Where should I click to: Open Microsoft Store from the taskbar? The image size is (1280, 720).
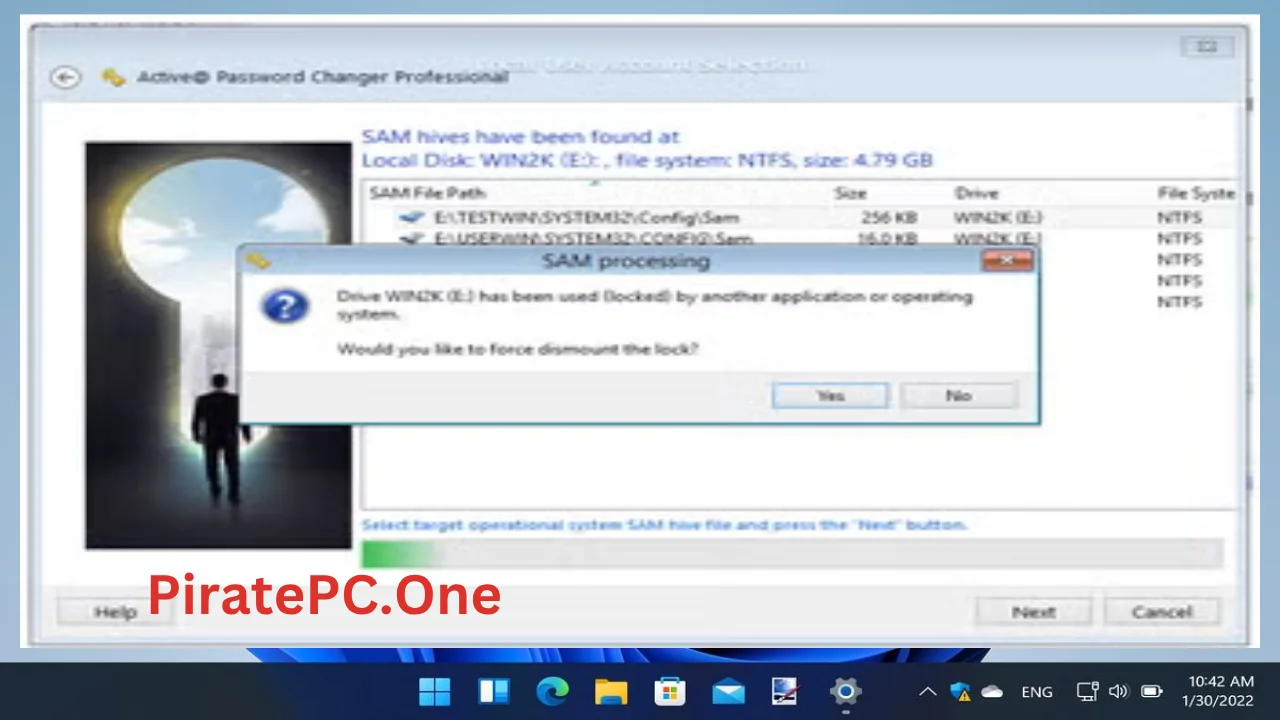point(669,691)
